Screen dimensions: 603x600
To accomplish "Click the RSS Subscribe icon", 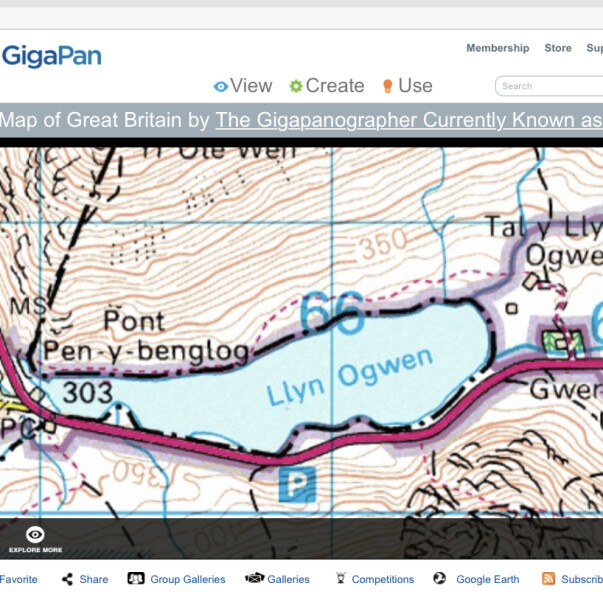I will point(548,578).
